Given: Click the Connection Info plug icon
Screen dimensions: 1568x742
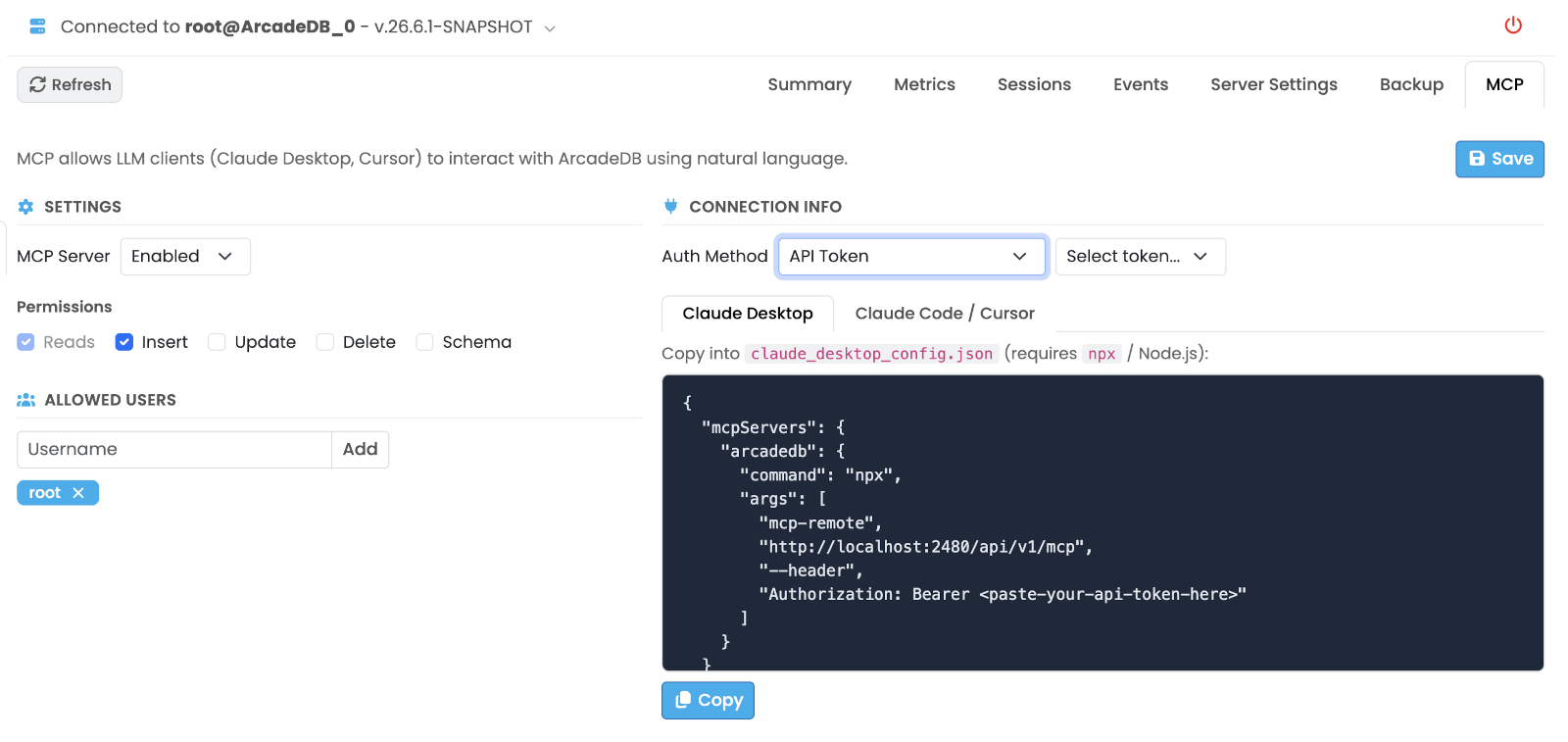Looking at the screenshot, I should (x=670, y=206).
